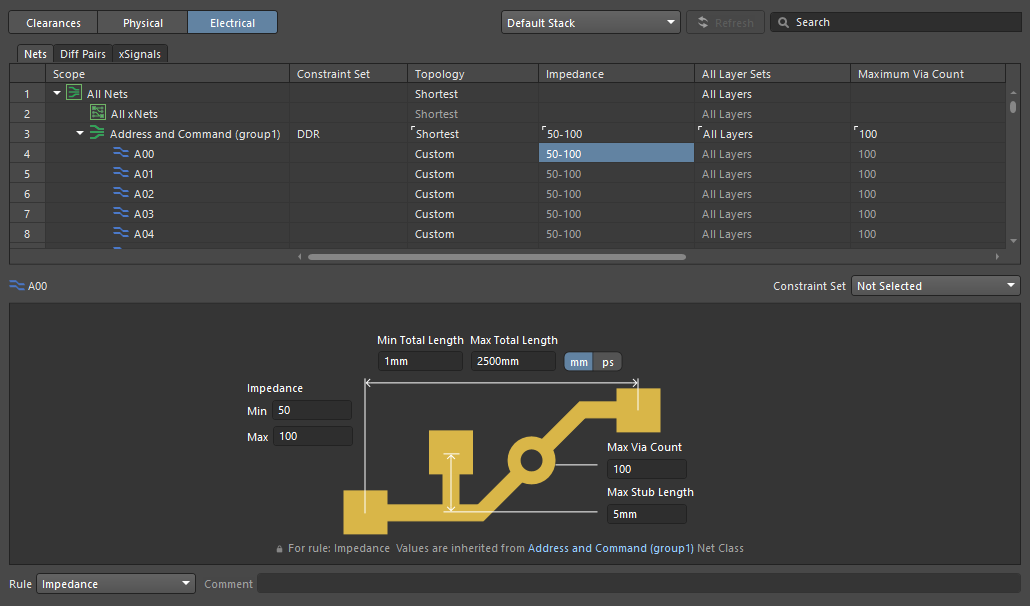Switch length units to mm

click(x=579, y=362)
